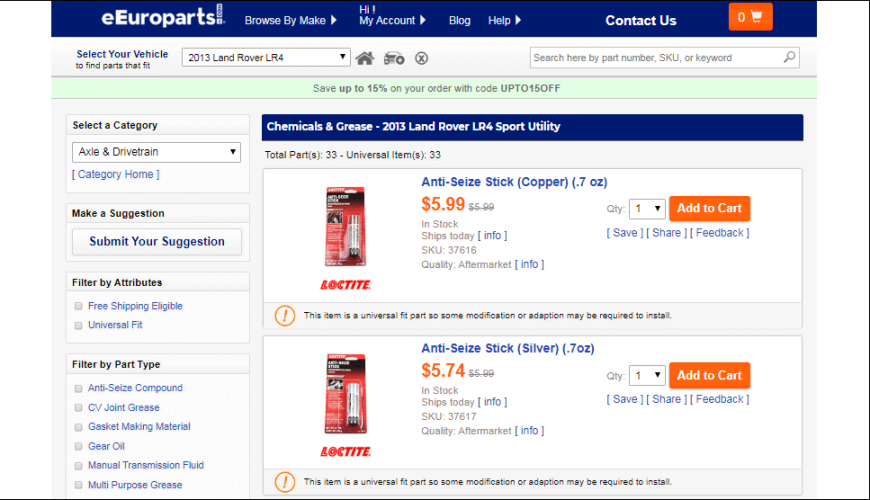
Task: Open Anti-Seize Stick (Copper) title link
Action: (x=514, y=182)
